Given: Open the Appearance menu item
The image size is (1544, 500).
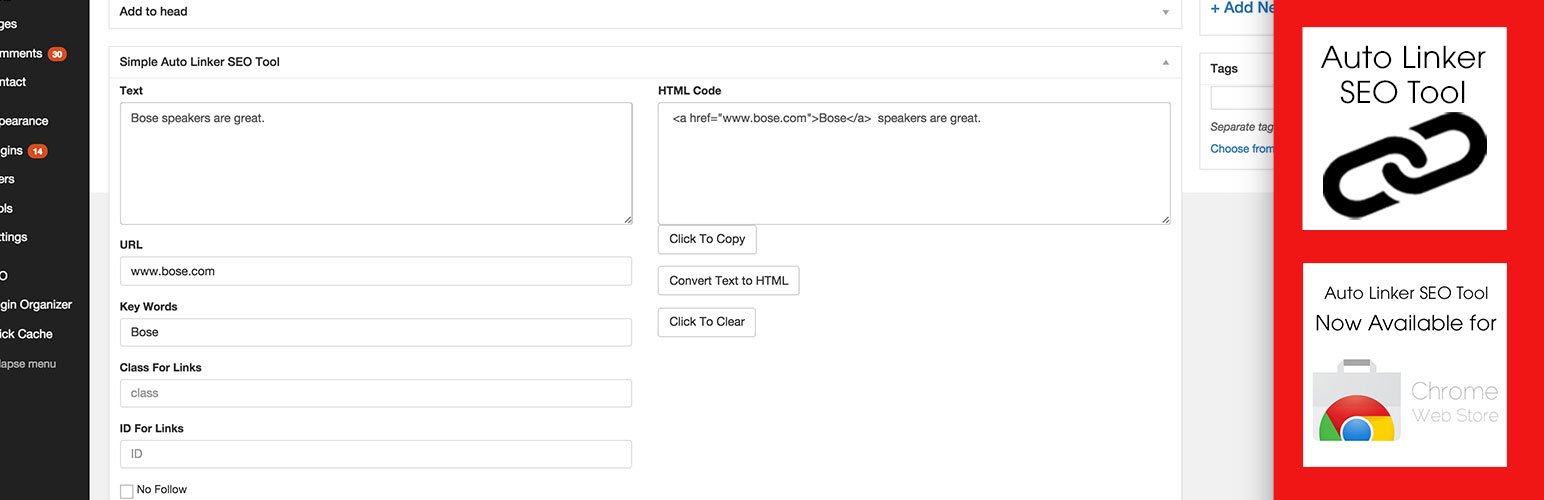Looking at the screenshot, I should coord(24,121).
